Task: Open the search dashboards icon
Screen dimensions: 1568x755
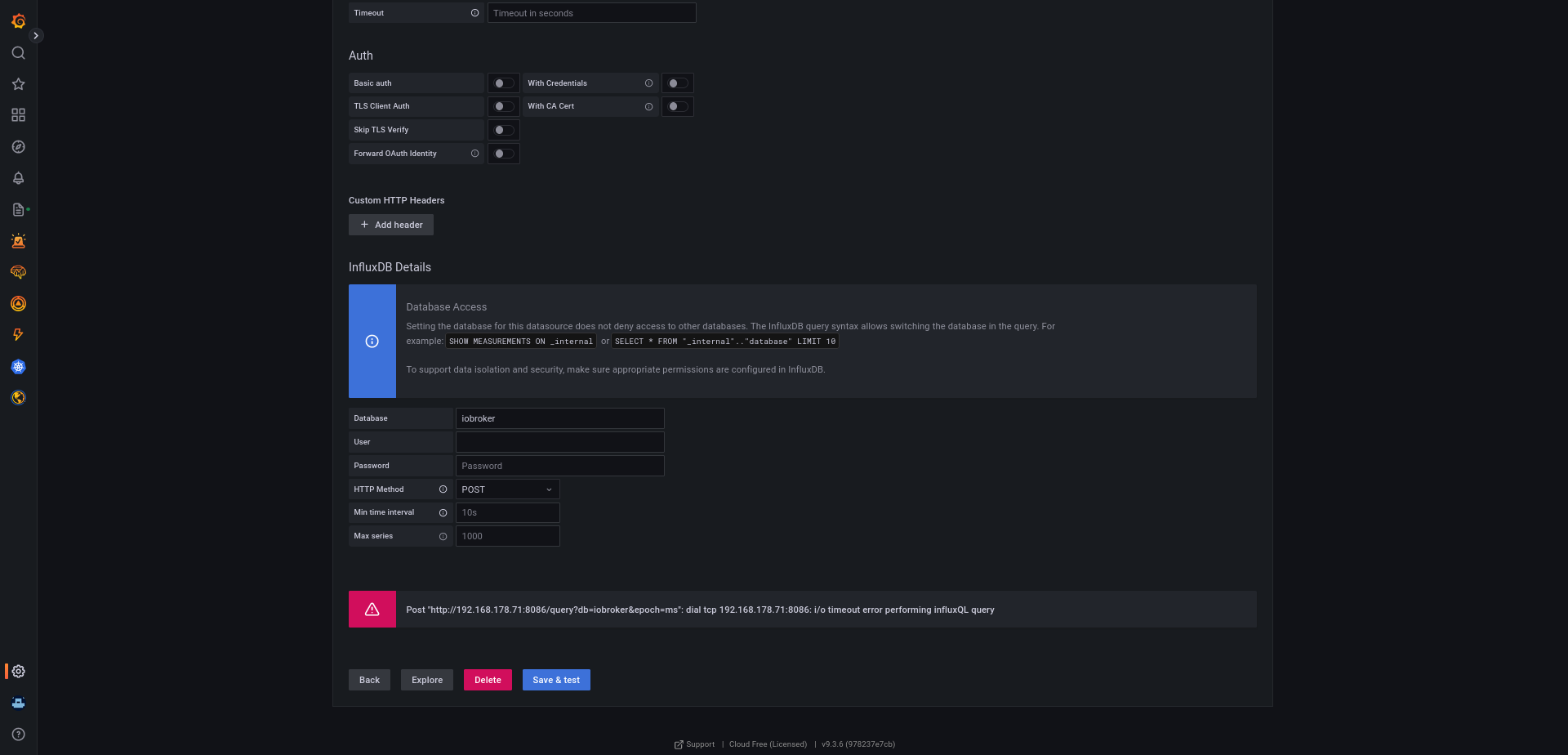Action: coord(18,53)
